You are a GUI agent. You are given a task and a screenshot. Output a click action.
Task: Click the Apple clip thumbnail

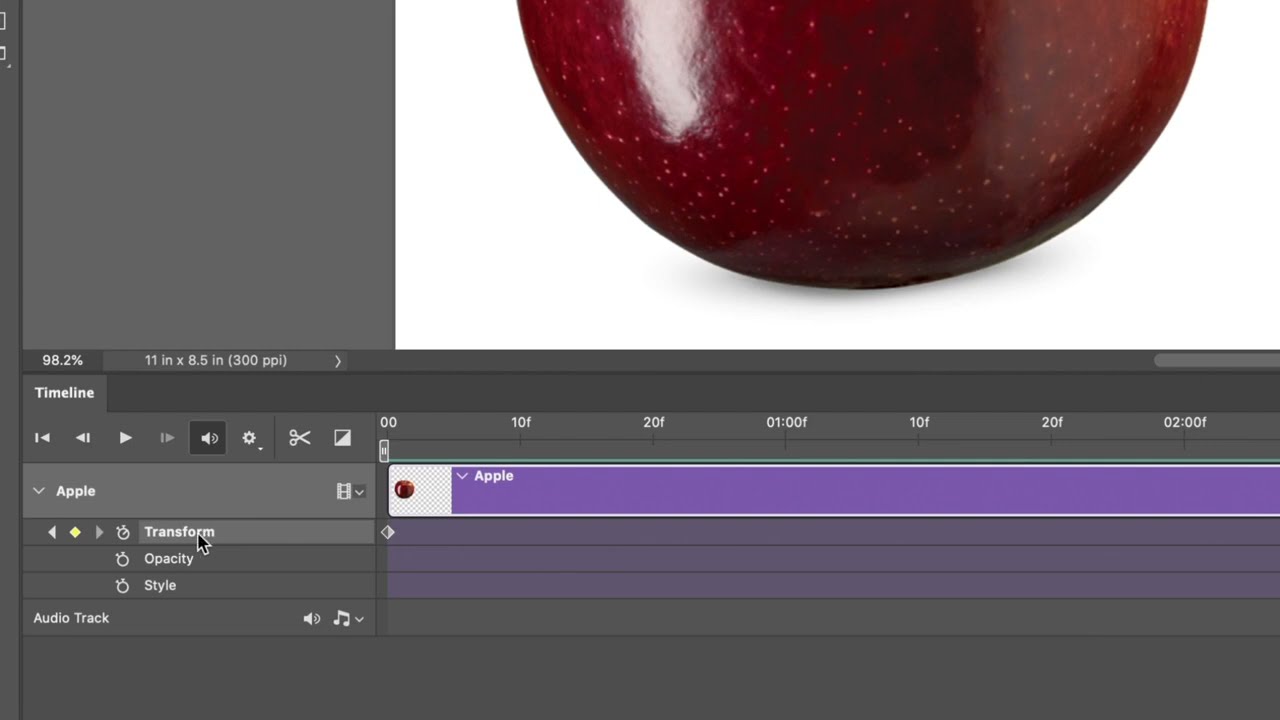[420, 490]
